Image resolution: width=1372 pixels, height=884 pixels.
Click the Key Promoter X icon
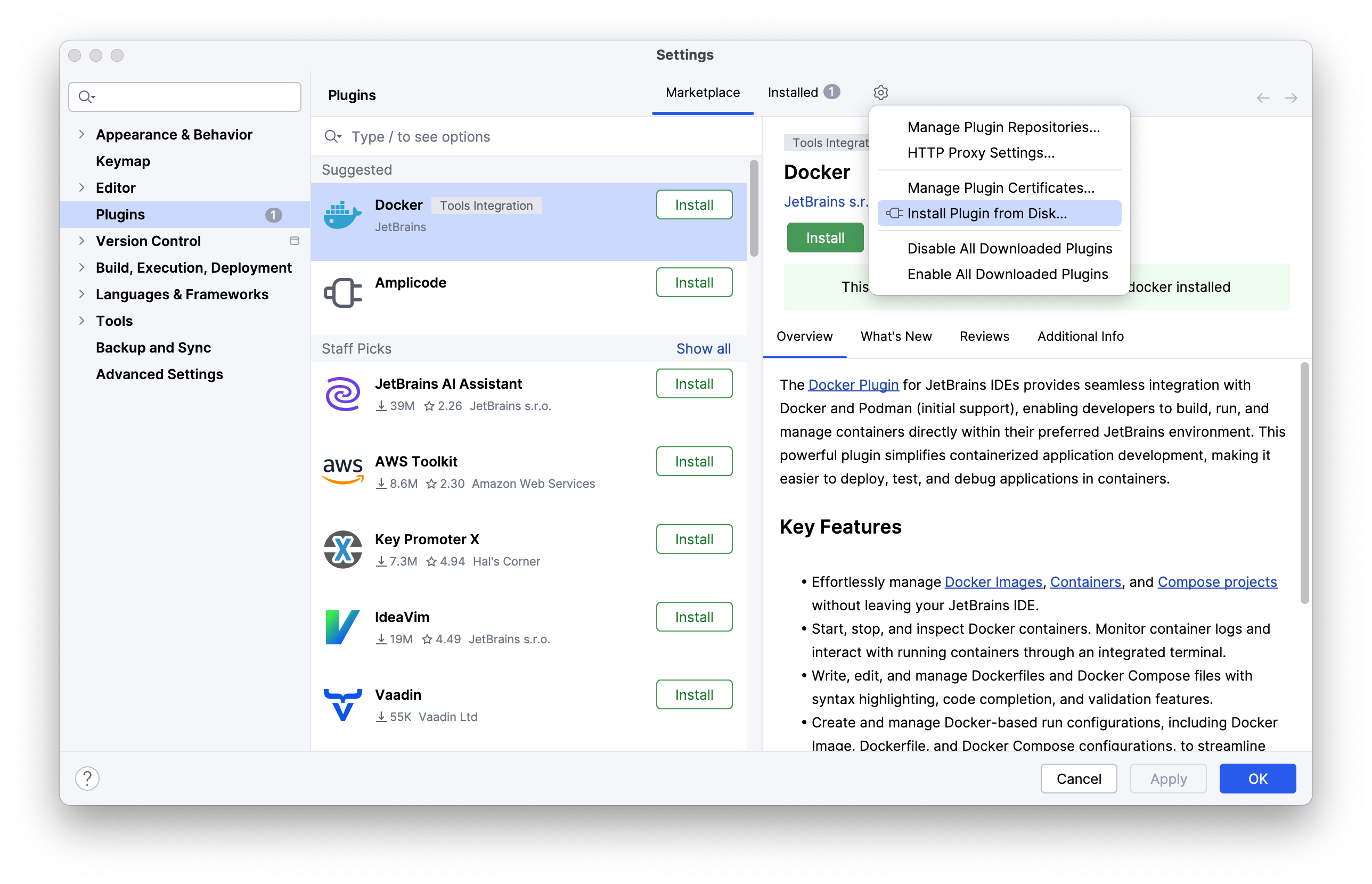click(342, 550)
